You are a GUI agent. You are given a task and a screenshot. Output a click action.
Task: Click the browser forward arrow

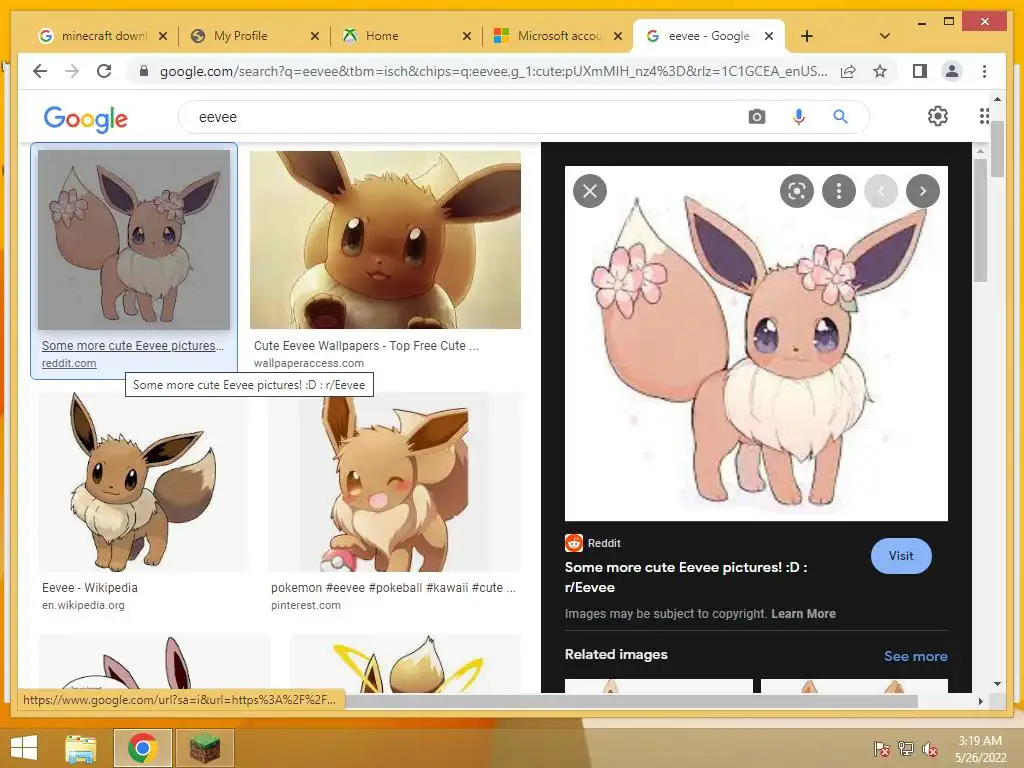click(72, 71)
